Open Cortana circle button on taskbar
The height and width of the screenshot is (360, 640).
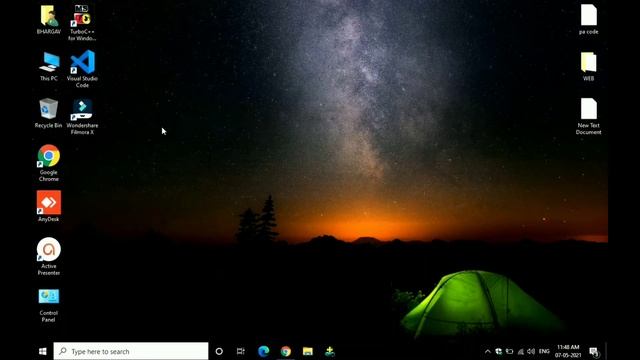(x=219, y=351)
